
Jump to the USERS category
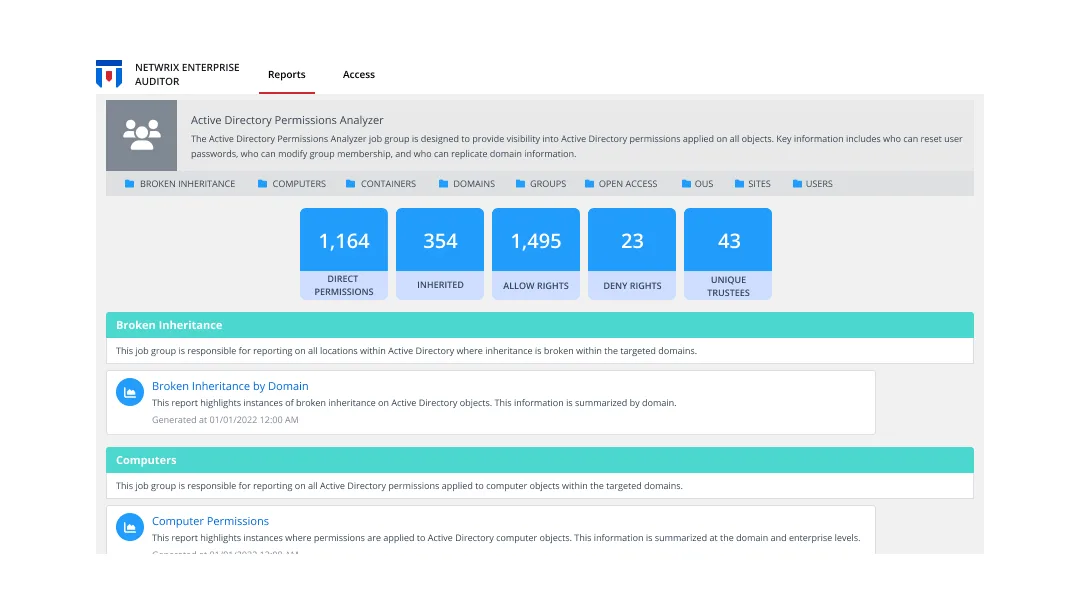(x=819, y=184)
